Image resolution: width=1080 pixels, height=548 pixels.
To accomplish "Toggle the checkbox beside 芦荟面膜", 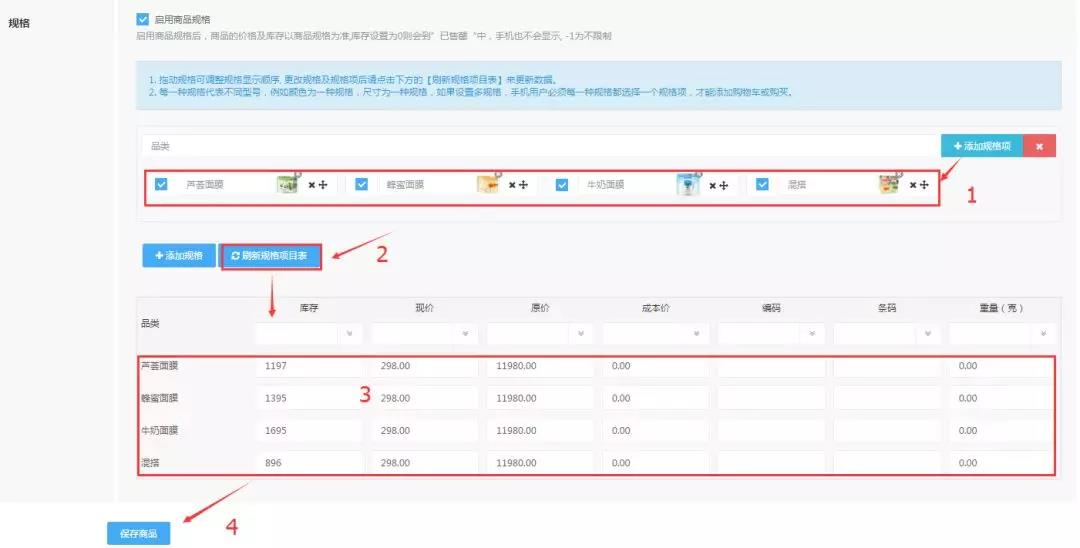I will [x=161, y=184].
